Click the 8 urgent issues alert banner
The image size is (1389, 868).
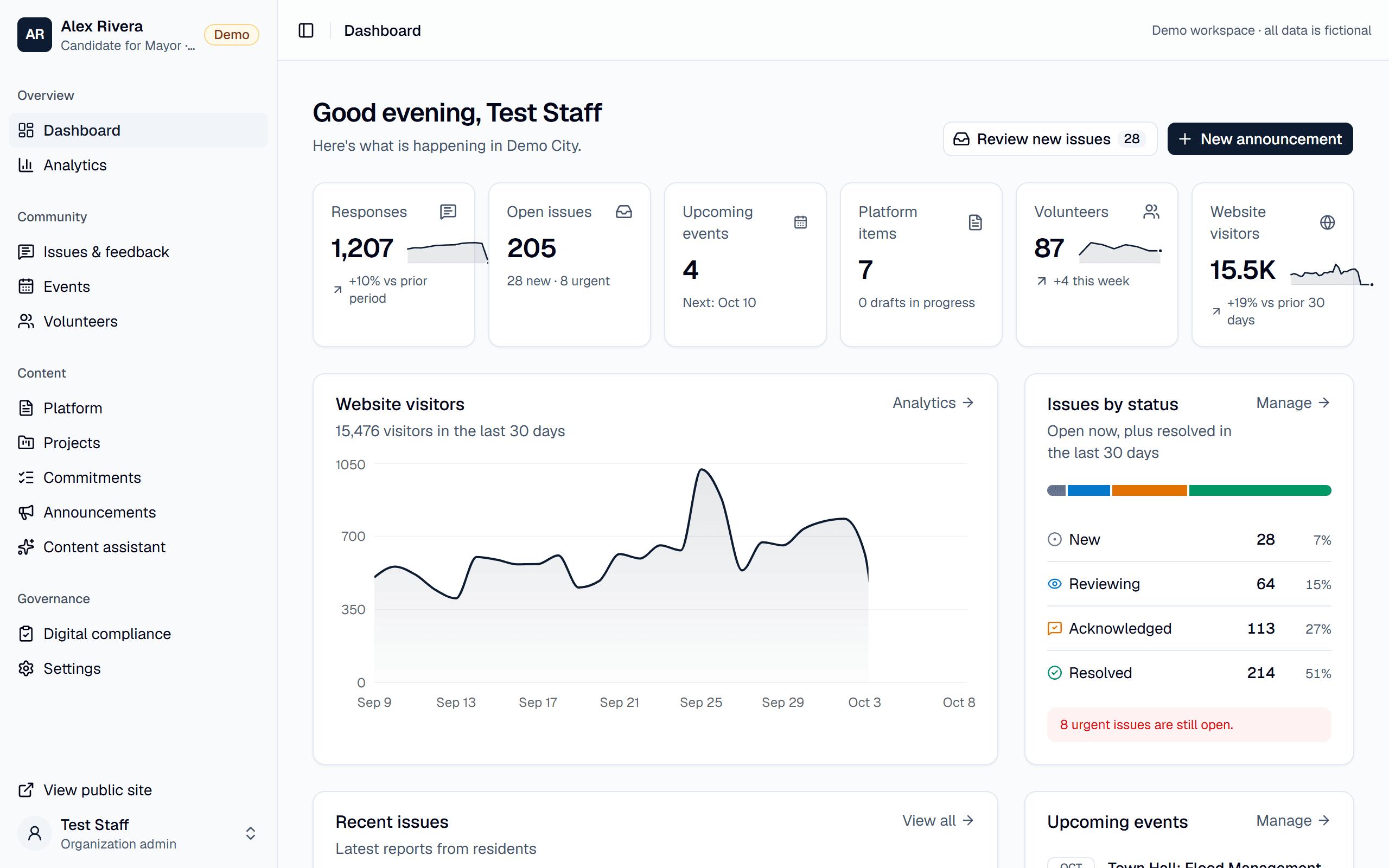tap(1189, 724)
